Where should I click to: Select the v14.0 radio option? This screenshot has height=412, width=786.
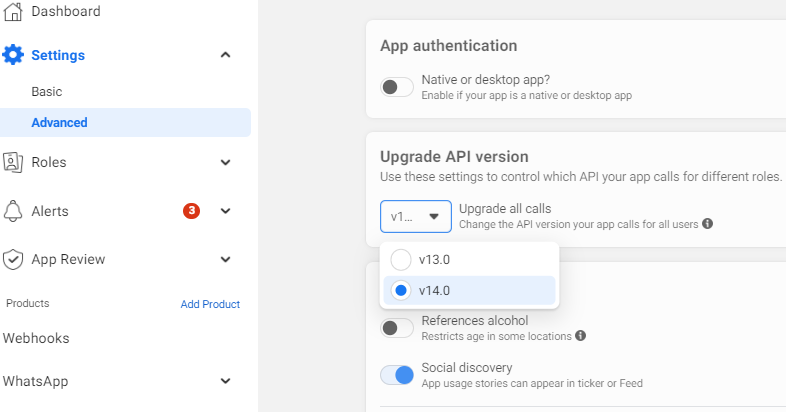(401, 290)
